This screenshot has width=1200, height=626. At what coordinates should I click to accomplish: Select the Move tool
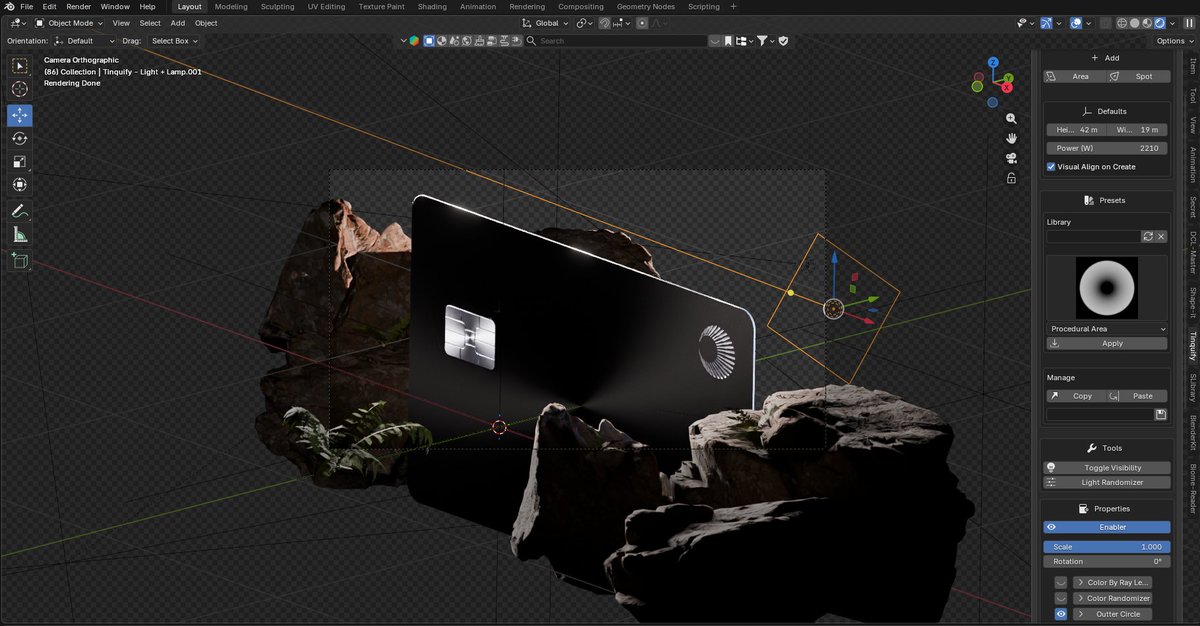coord(20,115)
